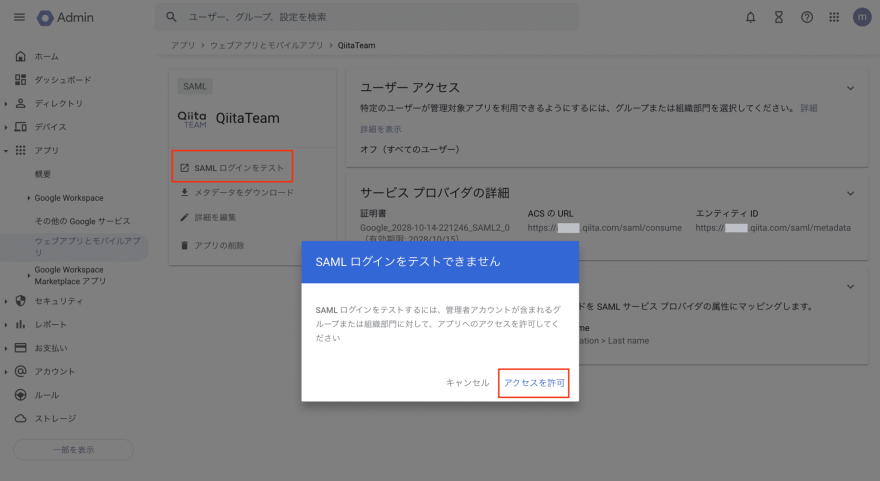Click the account @ icon

[x=21, y=372]
